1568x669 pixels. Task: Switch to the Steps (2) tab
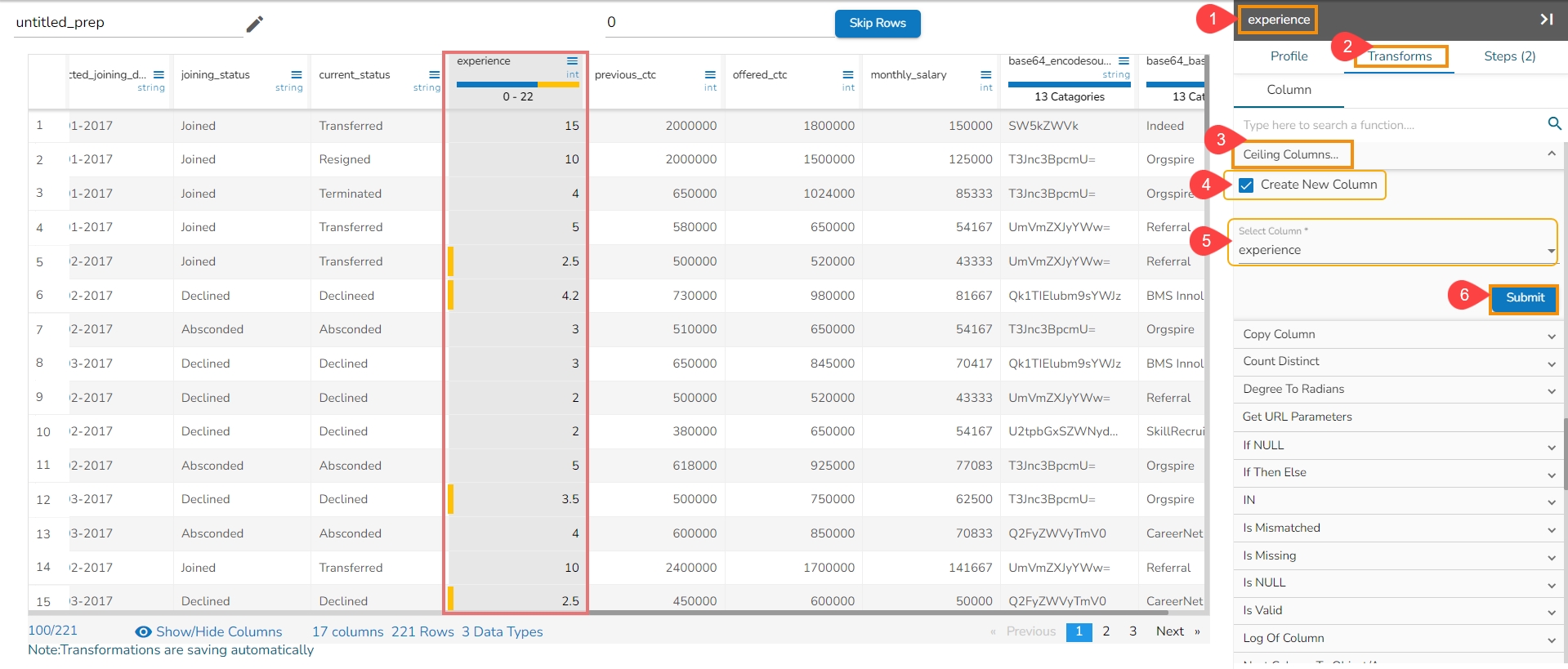1509,56
